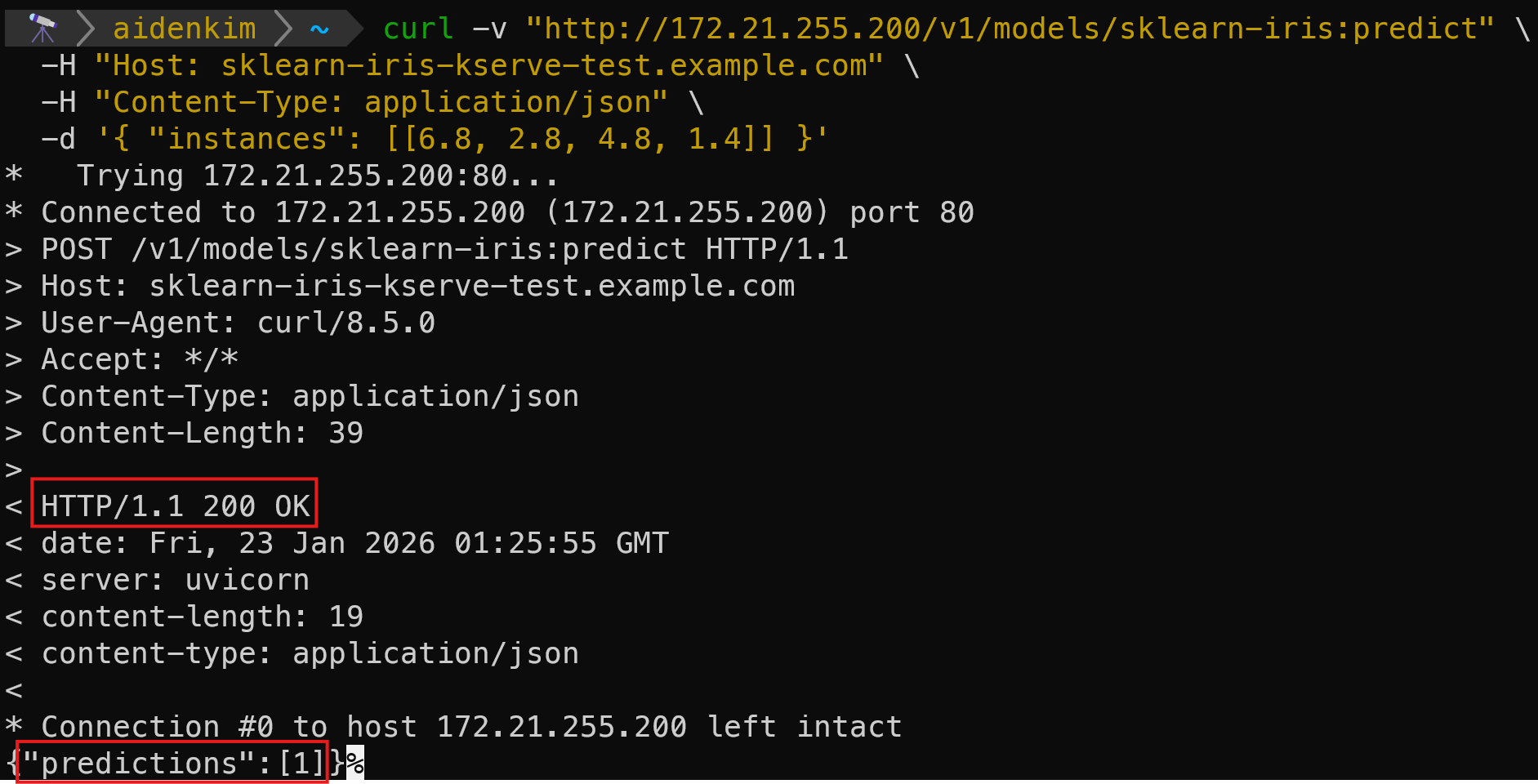The width and height of the screenshot is (1538, 784).
Task: Click the date response header line
Action: point(355,543)
